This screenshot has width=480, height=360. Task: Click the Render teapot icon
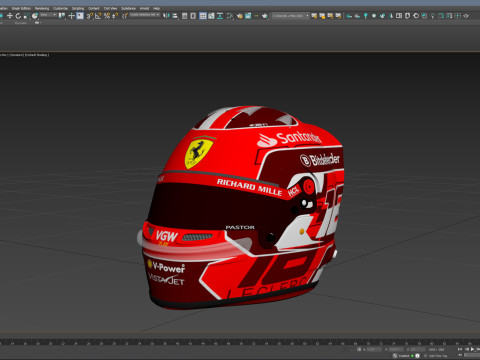tap(265, 16)
